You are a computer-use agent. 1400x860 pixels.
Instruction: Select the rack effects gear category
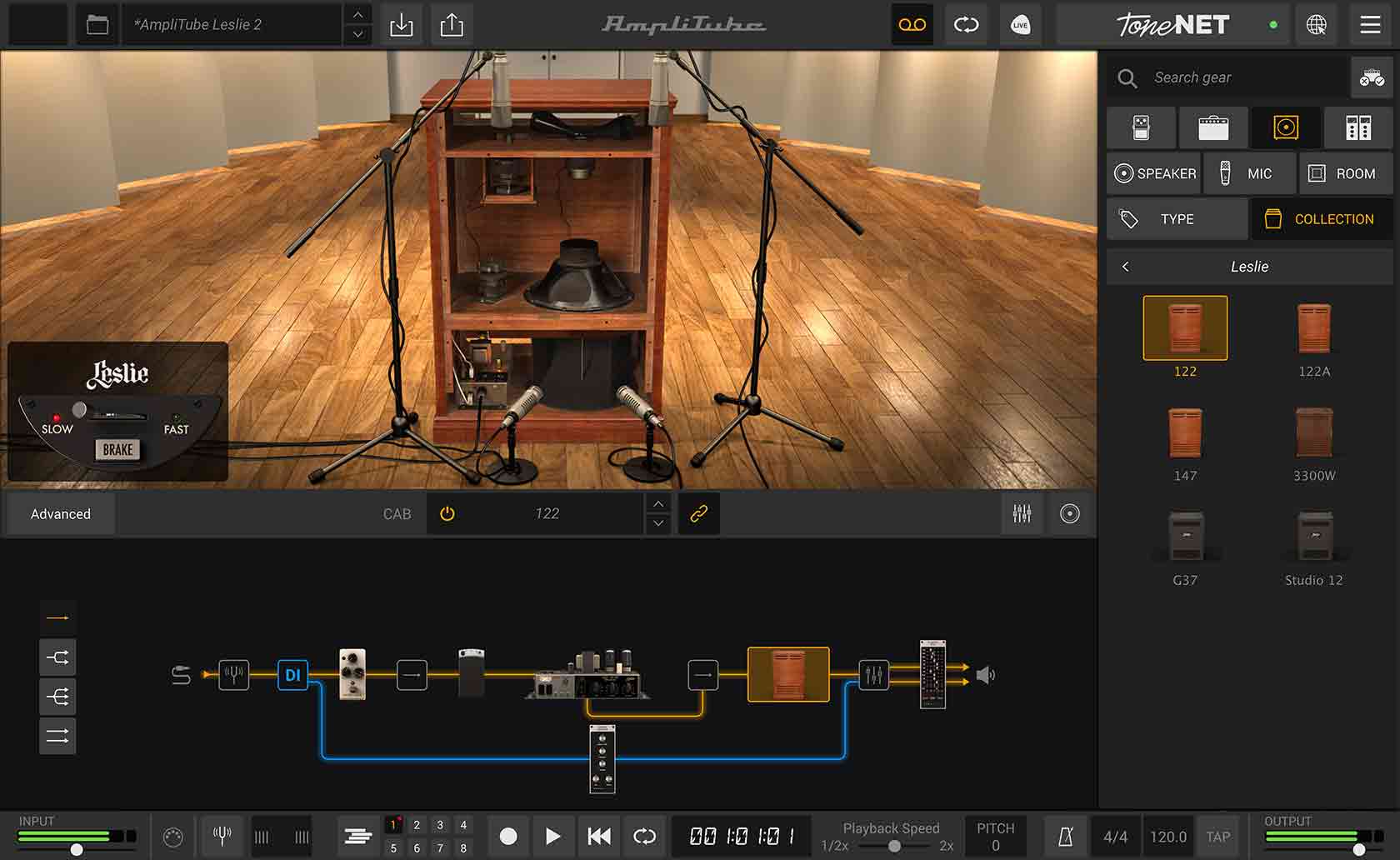[1358, 127]
